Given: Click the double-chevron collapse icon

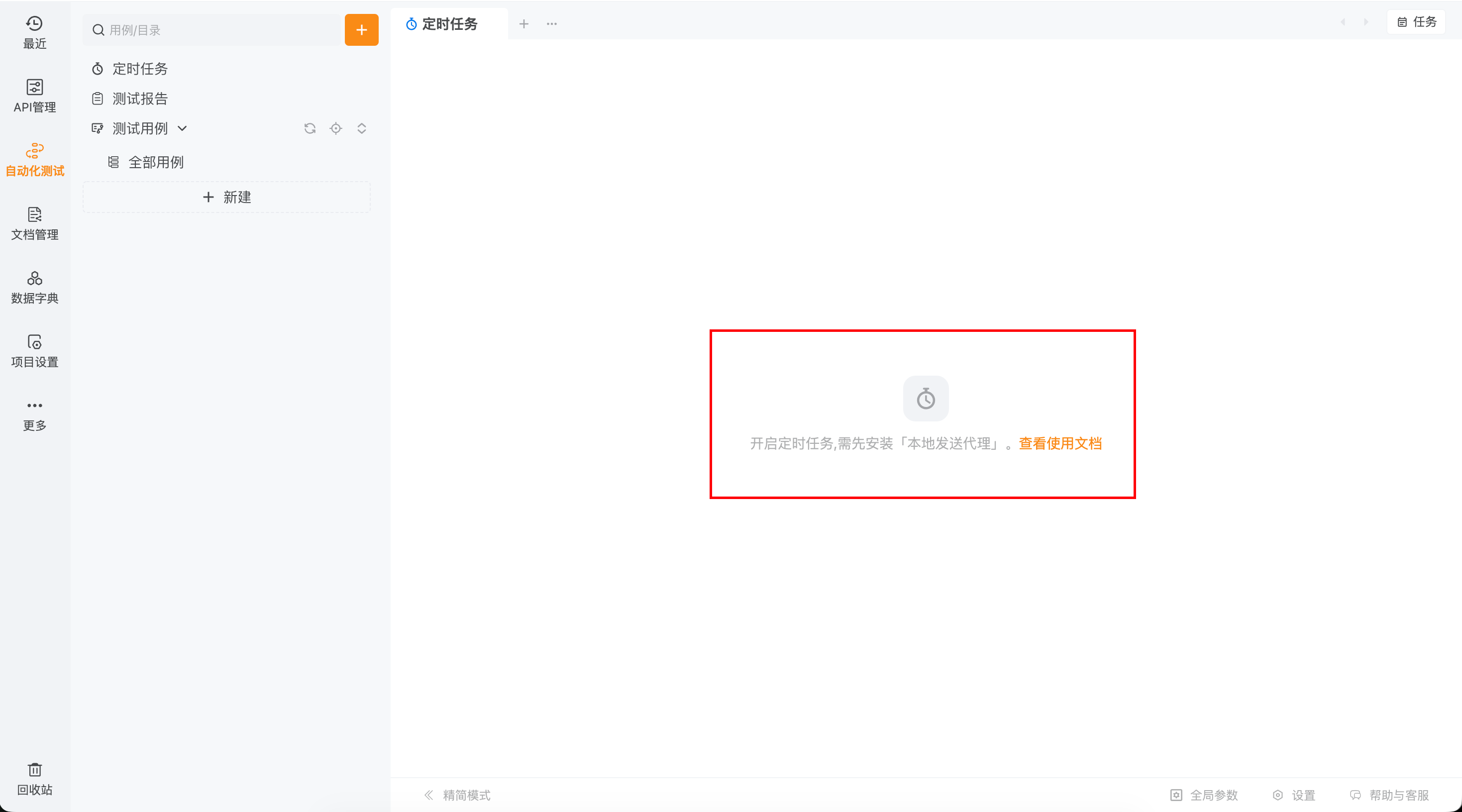Looking at the screenshot, I should coord(428,795).
